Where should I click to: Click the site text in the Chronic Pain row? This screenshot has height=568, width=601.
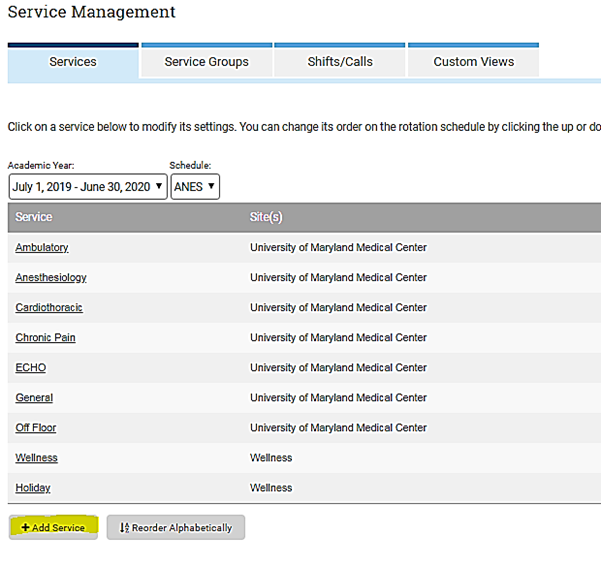[x=338, y=337]
